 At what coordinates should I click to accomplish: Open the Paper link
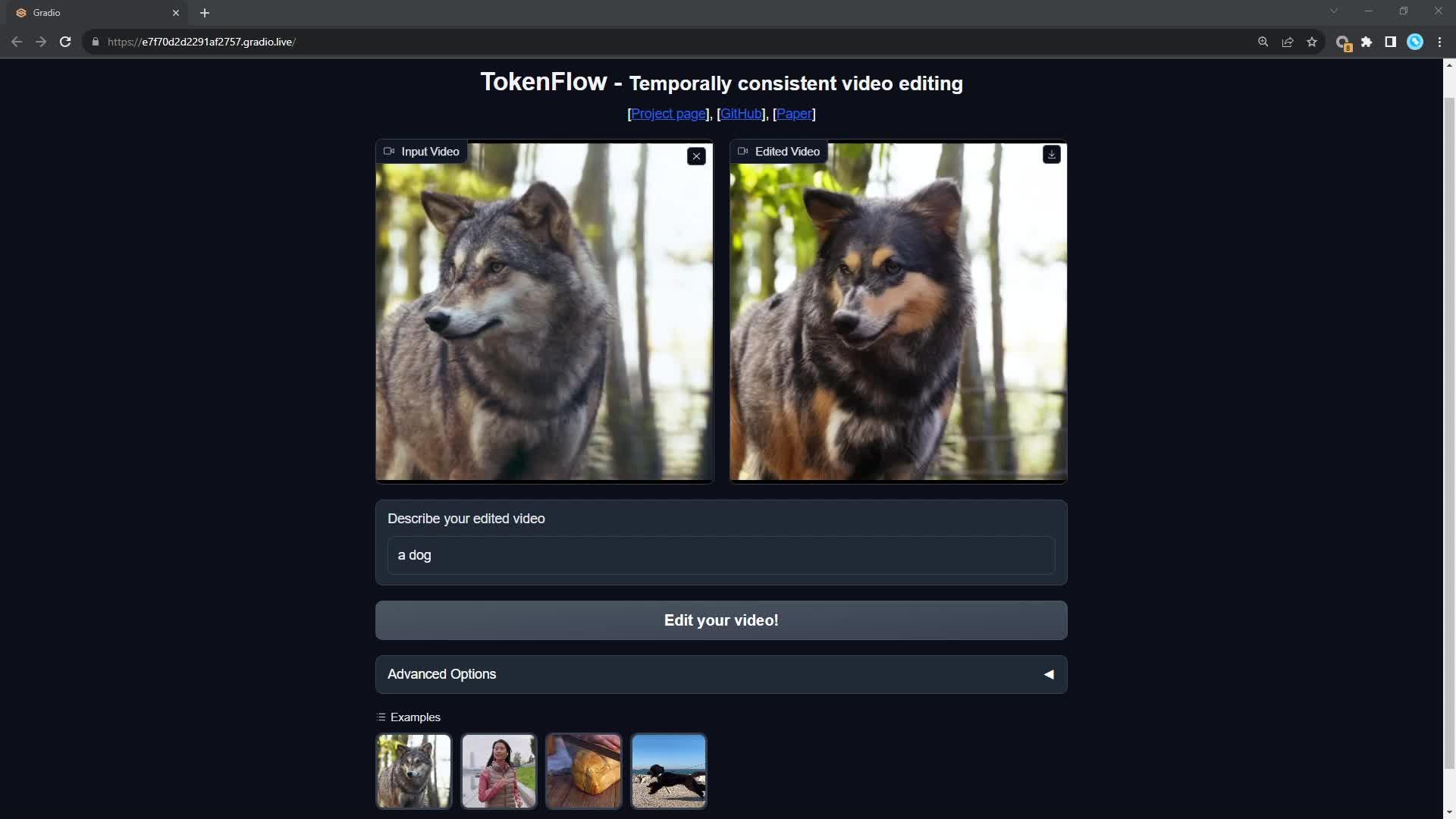tap(794, 114)
